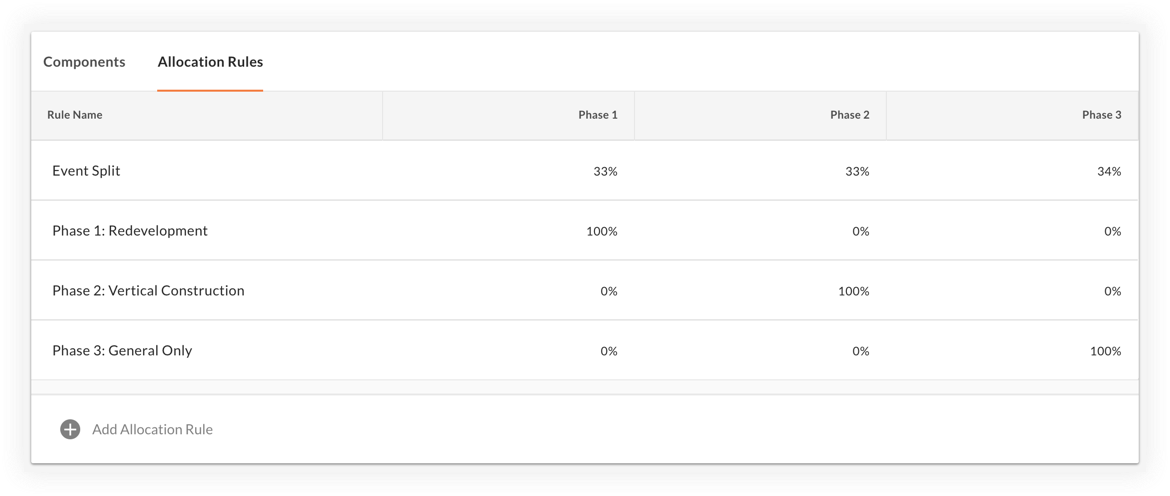
Task: Edit Phase 1: Redevelopment 100% cell
Action: click(x=601, y=232)
